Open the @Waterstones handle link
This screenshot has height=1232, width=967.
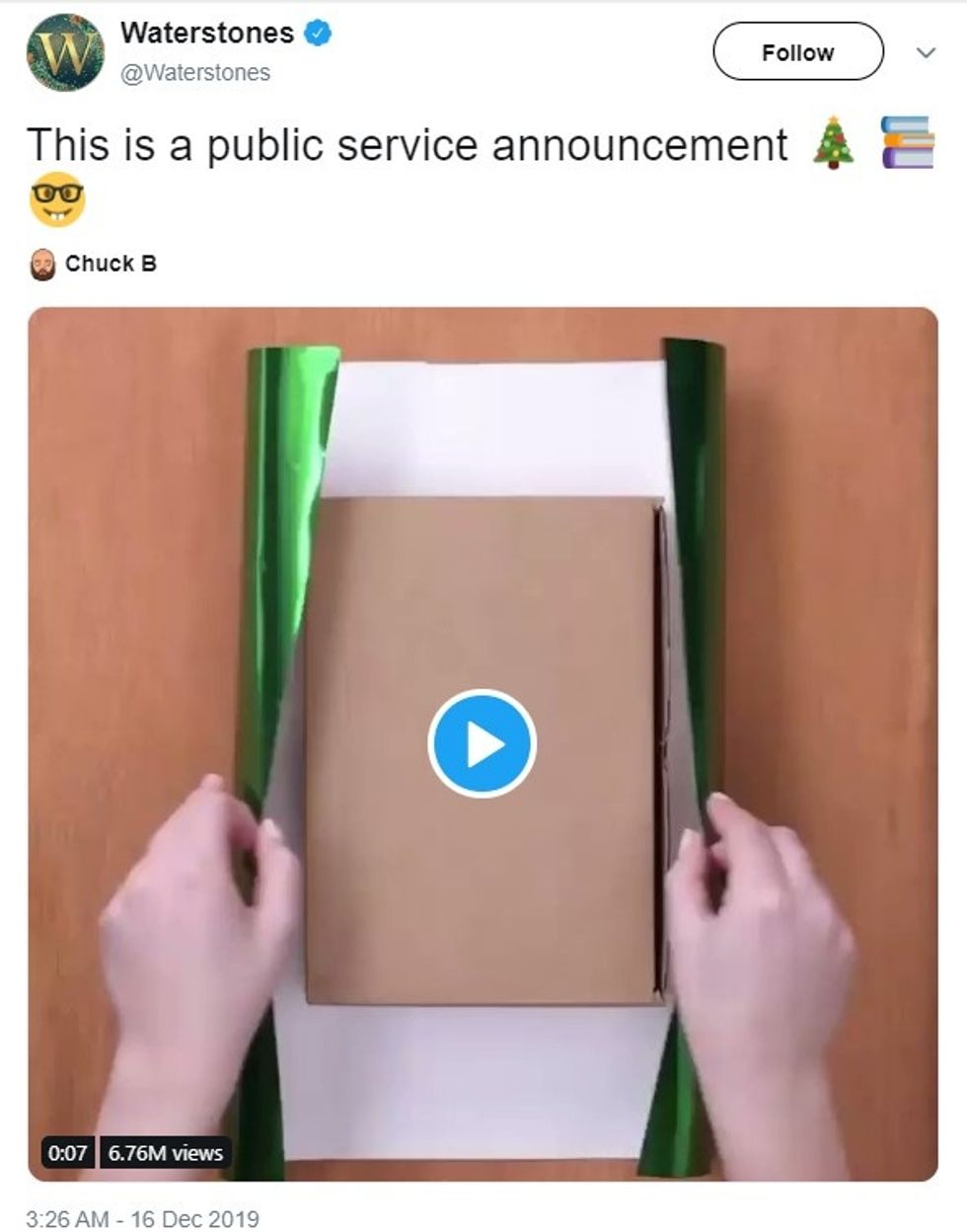point(194,72)
